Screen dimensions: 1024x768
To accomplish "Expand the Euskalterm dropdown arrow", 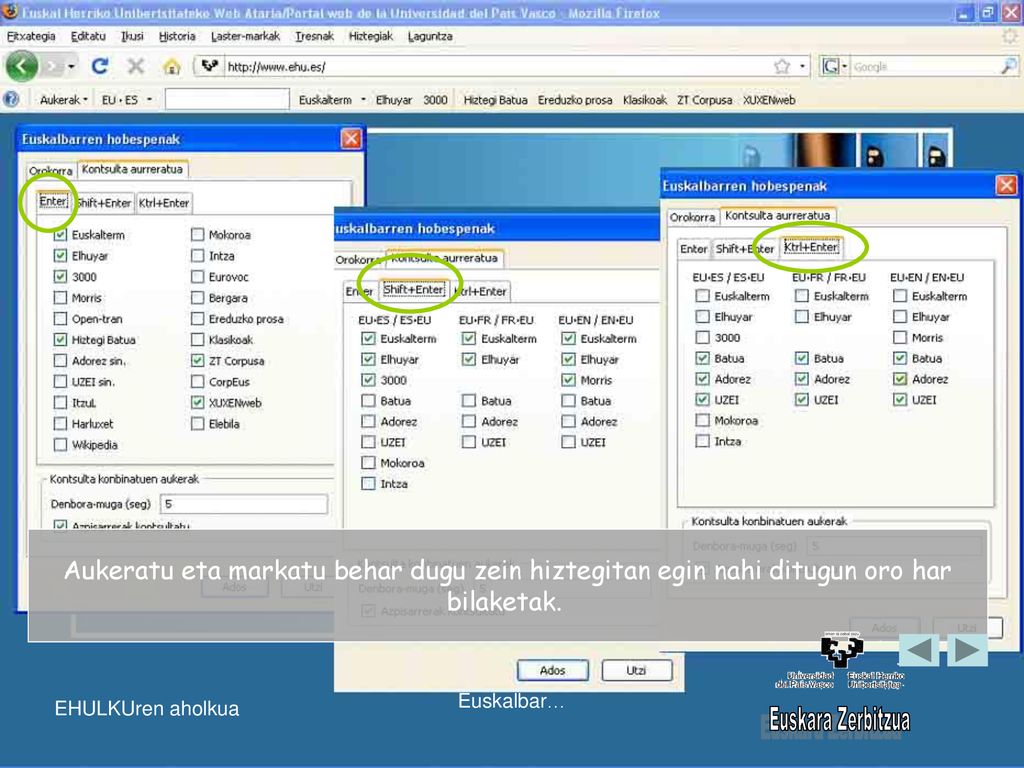I will click(363, 100).
